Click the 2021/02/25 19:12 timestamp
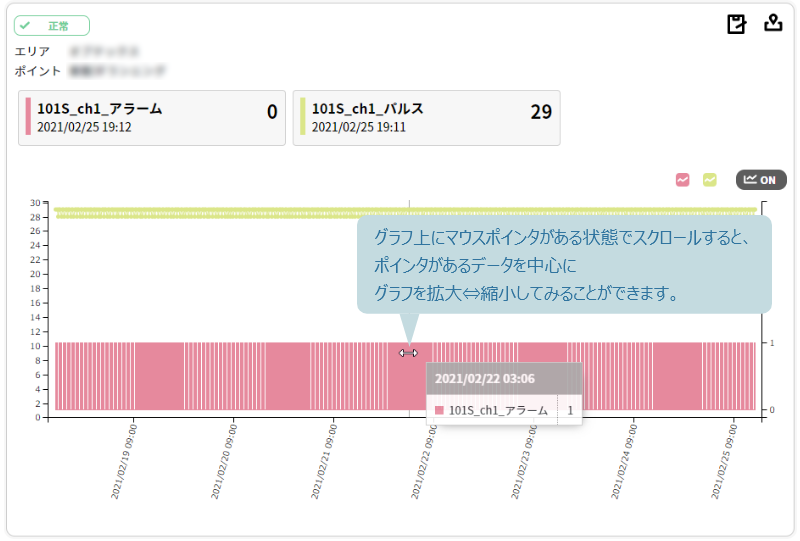Screen dimensions: 800x541 tap(84, 127)
